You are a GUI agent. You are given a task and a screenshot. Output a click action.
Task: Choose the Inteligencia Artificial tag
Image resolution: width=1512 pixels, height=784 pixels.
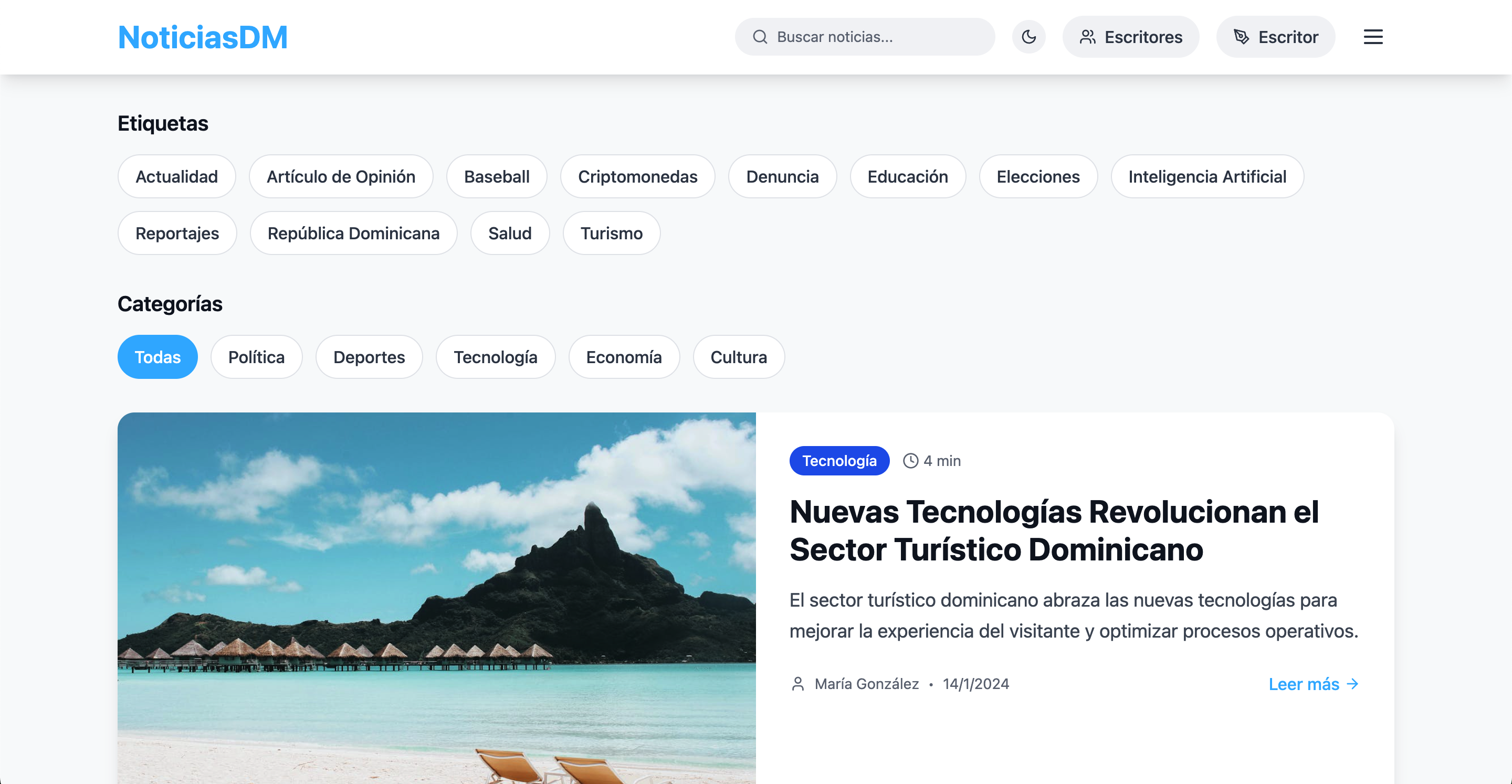[x=1207, y=177]
